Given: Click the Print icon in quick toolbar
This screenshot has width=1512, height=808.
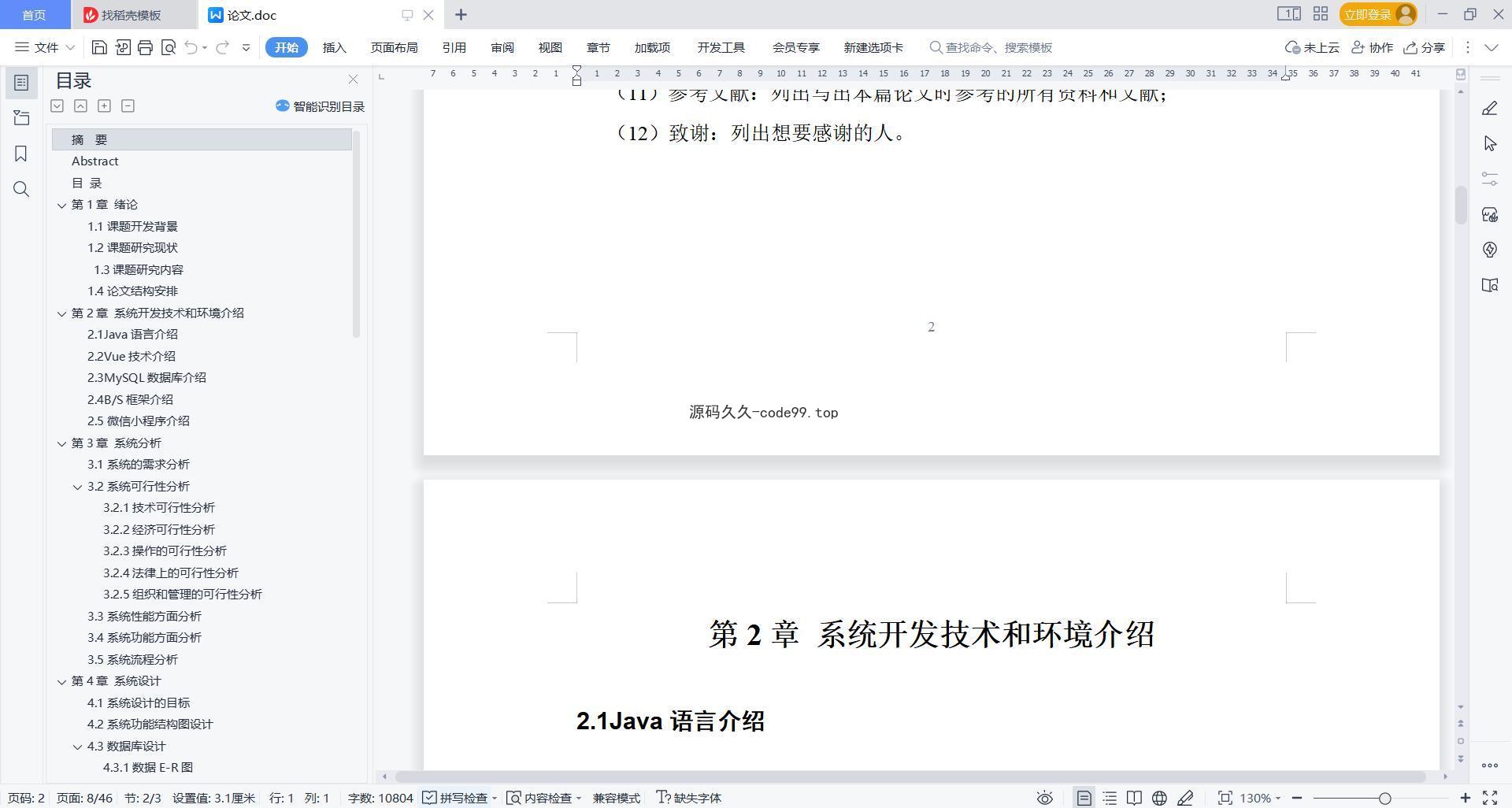Looking at the screenshot, I should [x=145, y=47].
